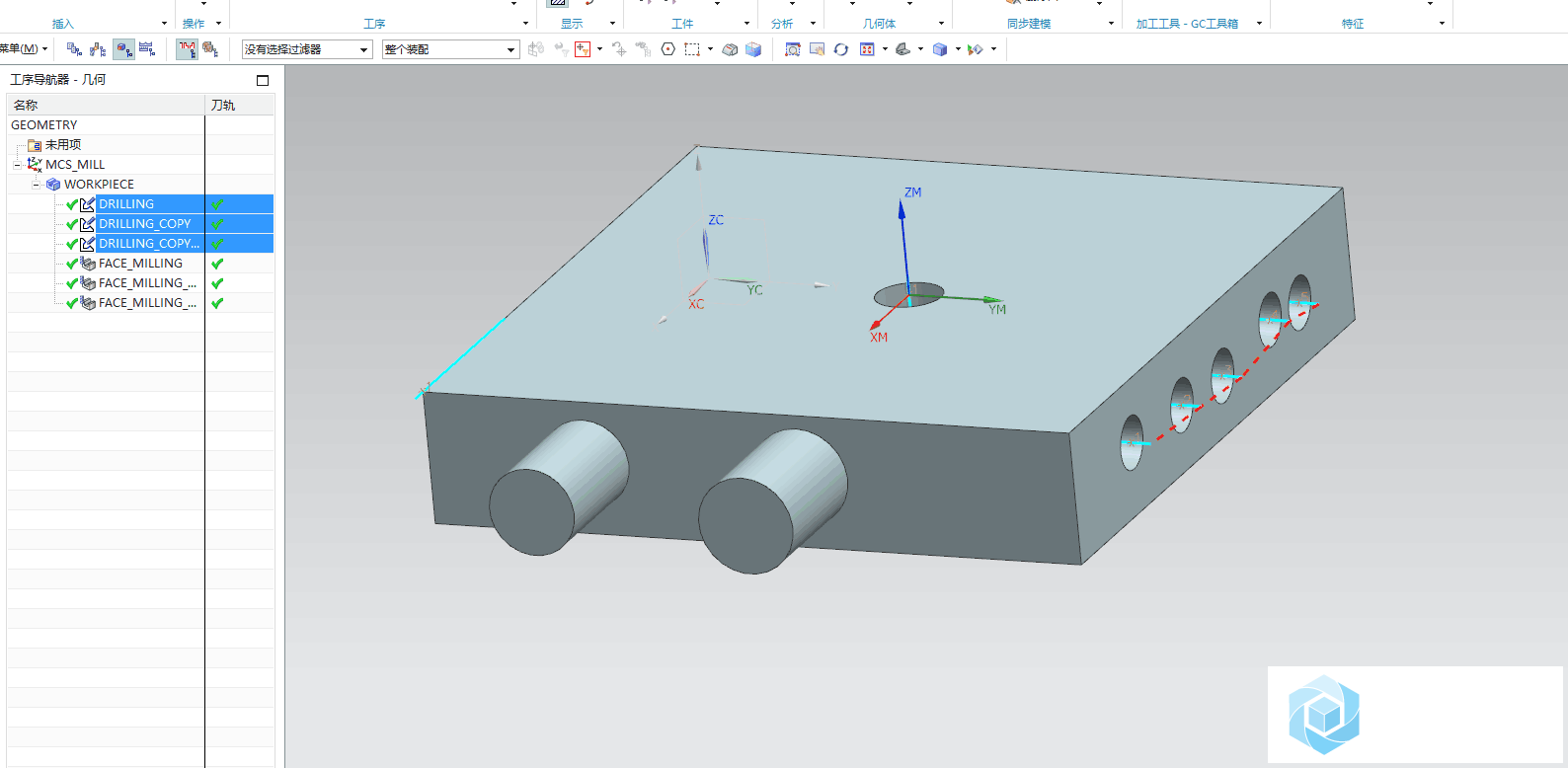Click the 名称 column header

(x=106, y=105)
